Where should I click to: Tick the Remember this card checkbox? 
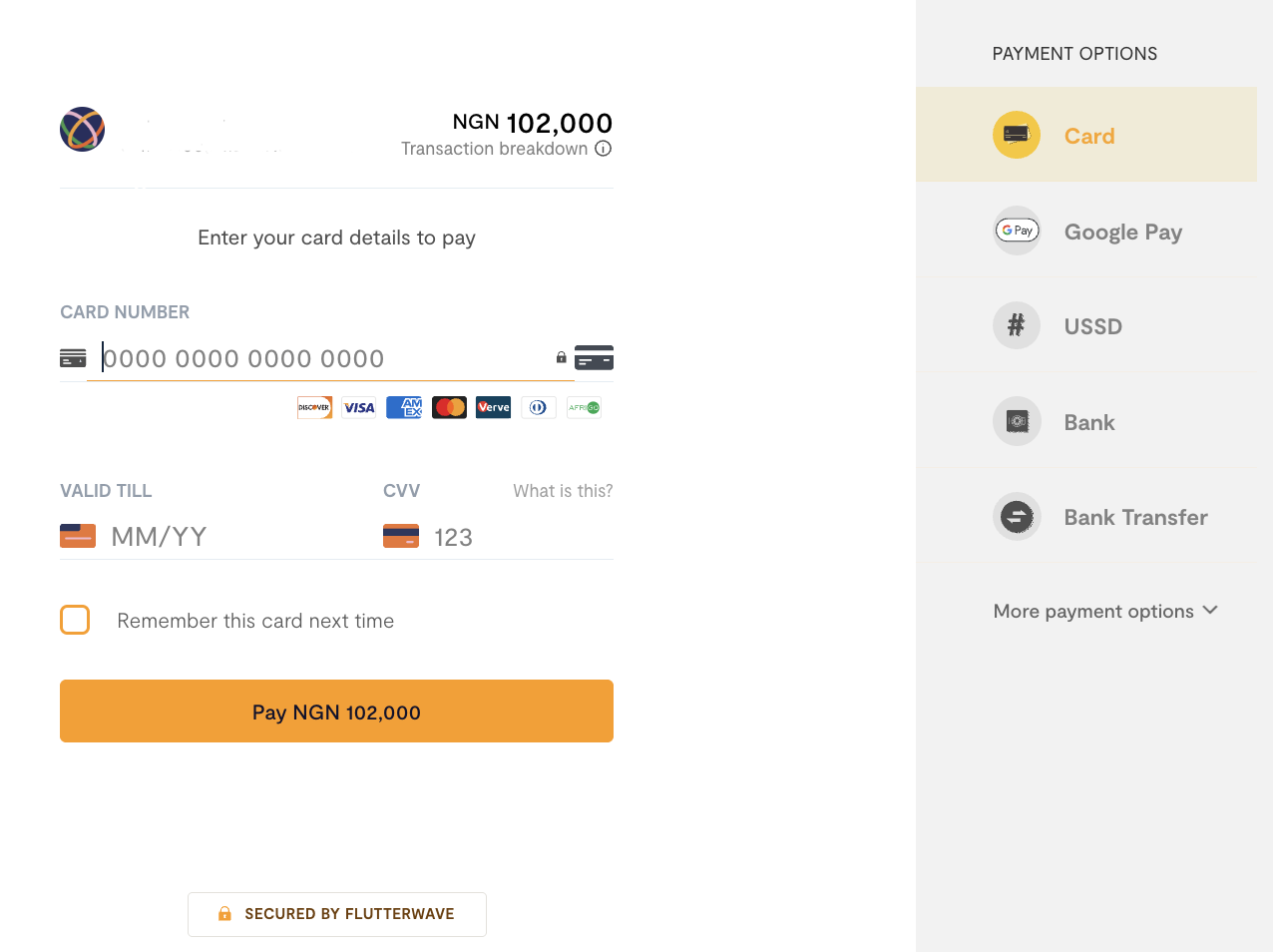(x=75, y=620)
